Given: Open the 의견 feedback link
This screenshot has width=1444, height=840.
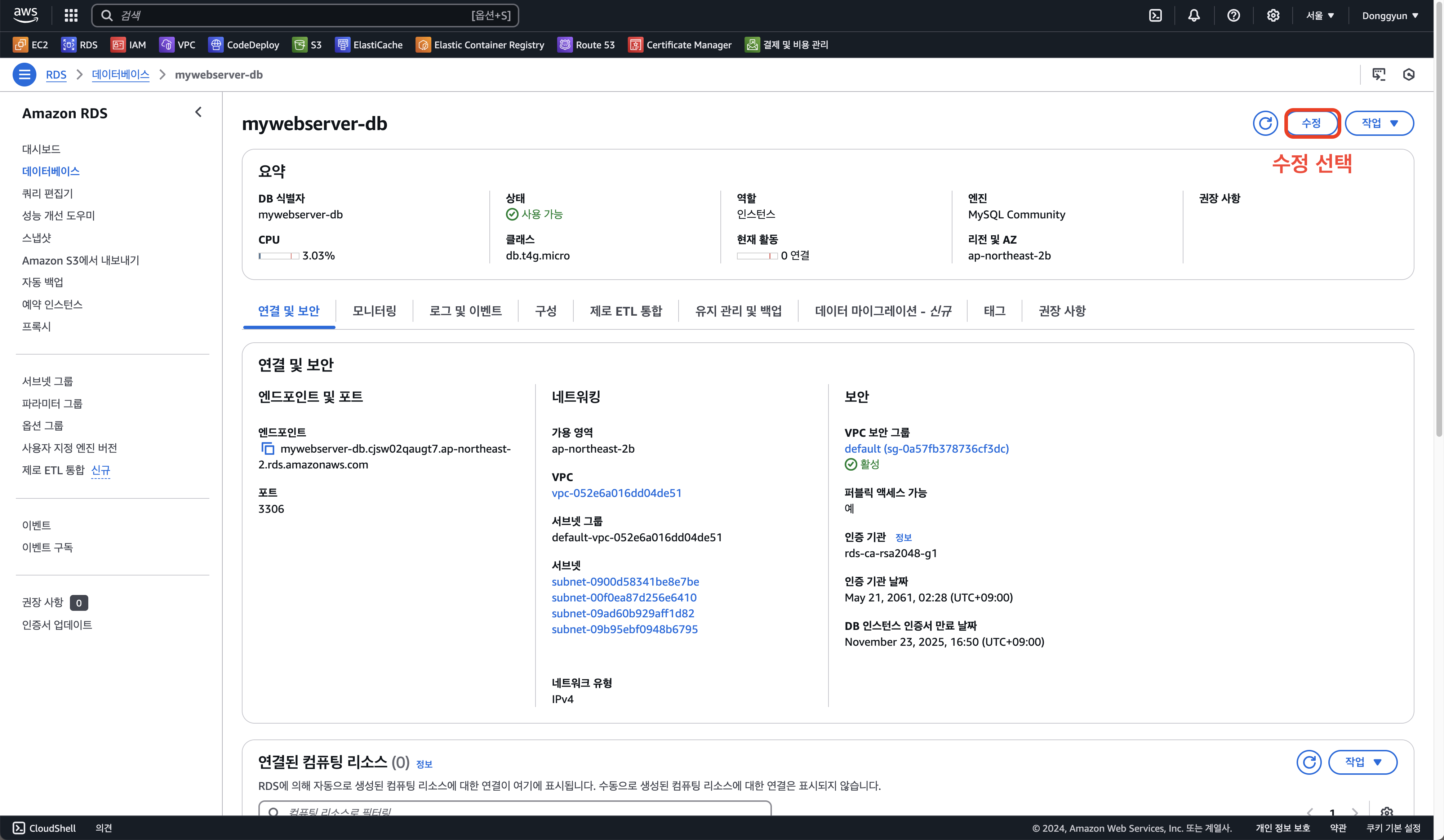Looking at the screenshot, I should (x=104, y=828).
